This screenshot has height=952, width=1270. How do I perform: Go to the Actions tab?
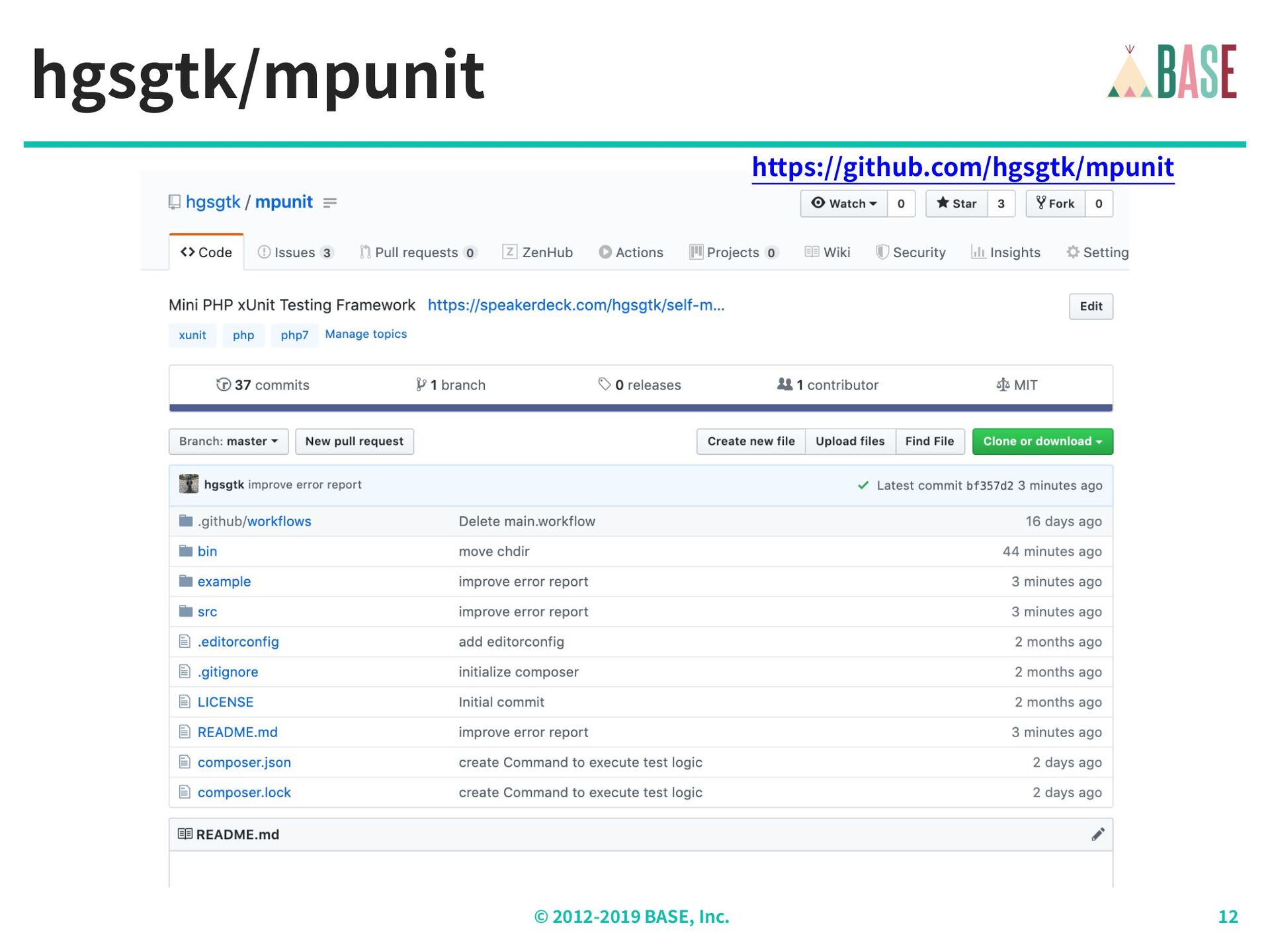click(631, 253)
